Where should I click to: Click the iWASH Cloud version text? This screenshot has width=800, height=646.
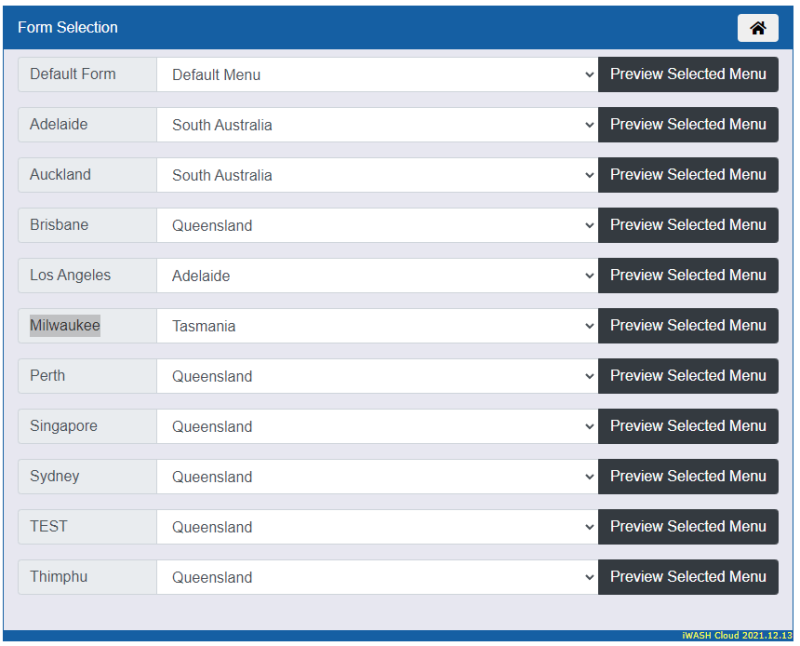736,636
